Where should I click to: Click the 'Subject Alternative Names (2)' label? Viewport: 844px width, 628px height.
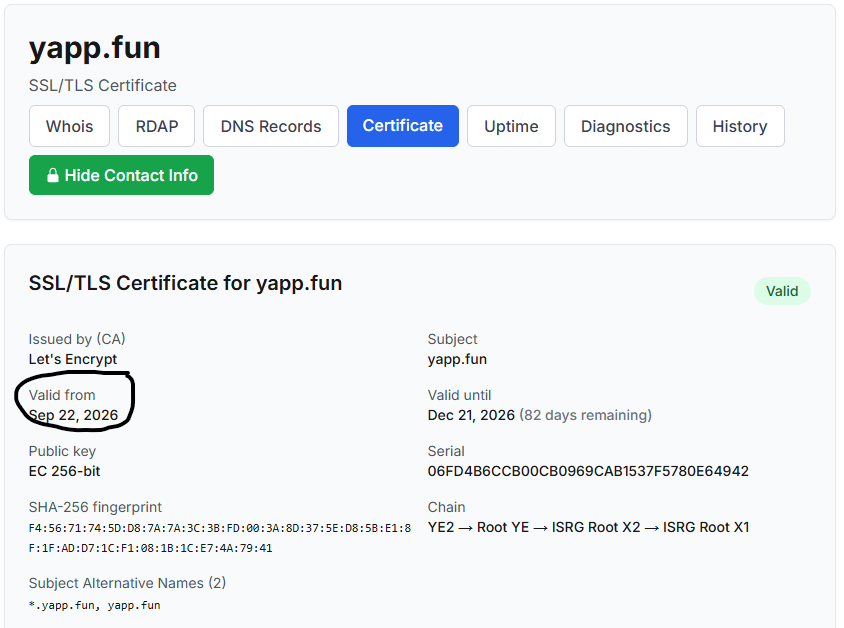point(127,583)
